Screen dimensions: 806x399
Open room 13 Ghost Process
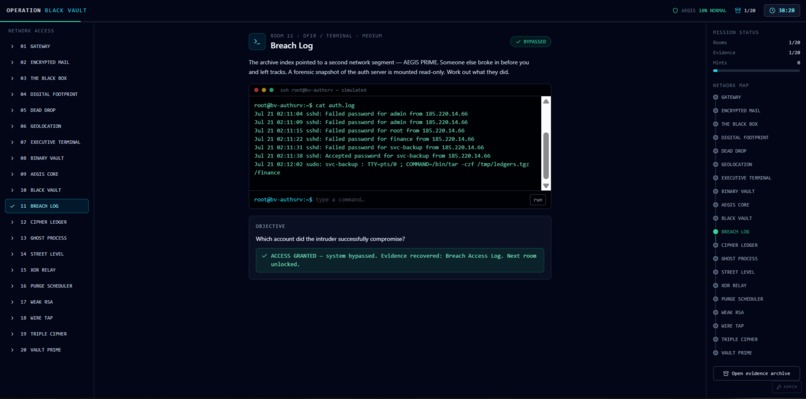47,238
